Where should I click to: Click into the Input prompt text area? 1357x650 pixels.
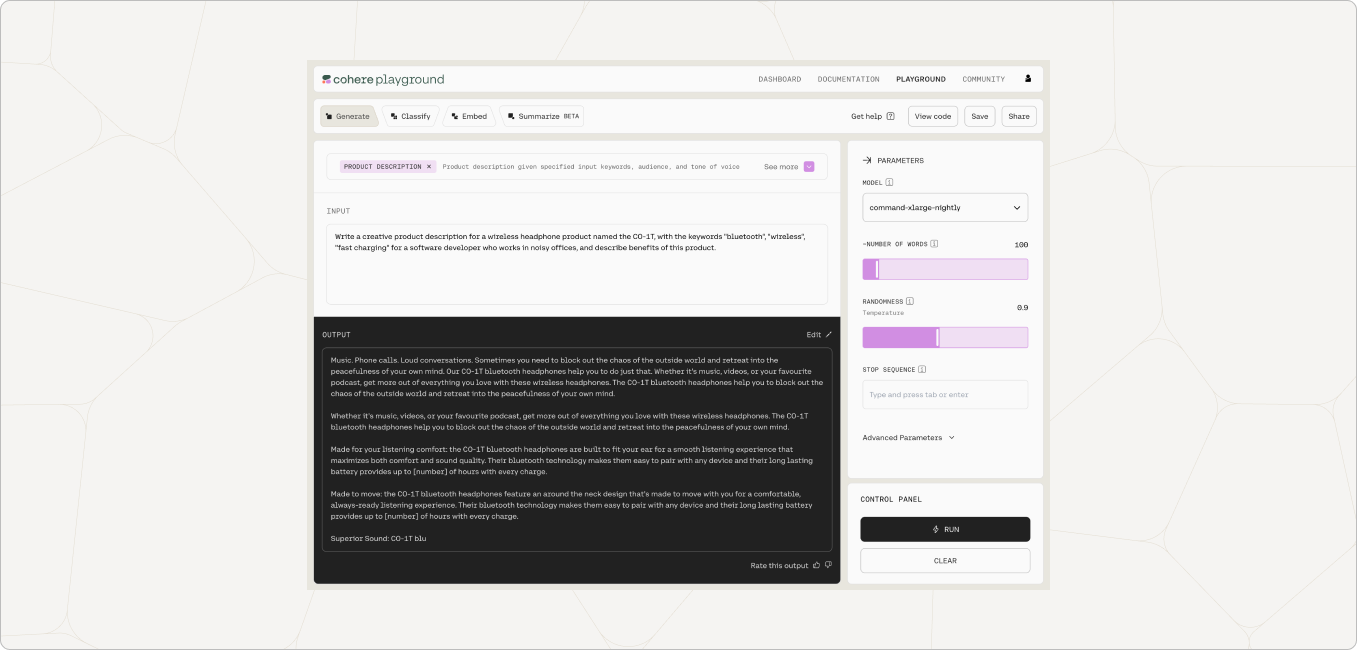(577, 264)
